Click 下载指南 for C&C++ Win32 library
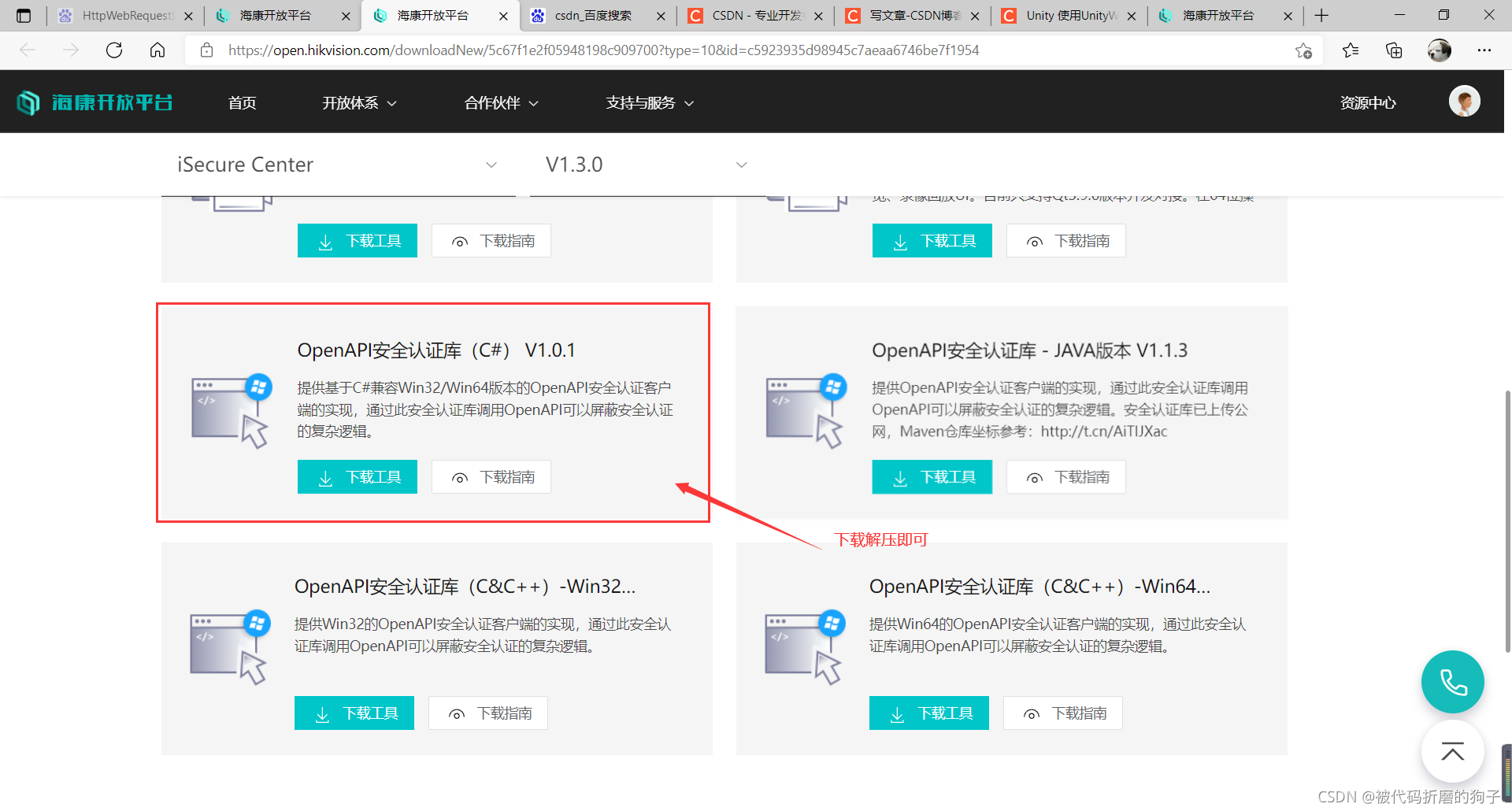 488,713
